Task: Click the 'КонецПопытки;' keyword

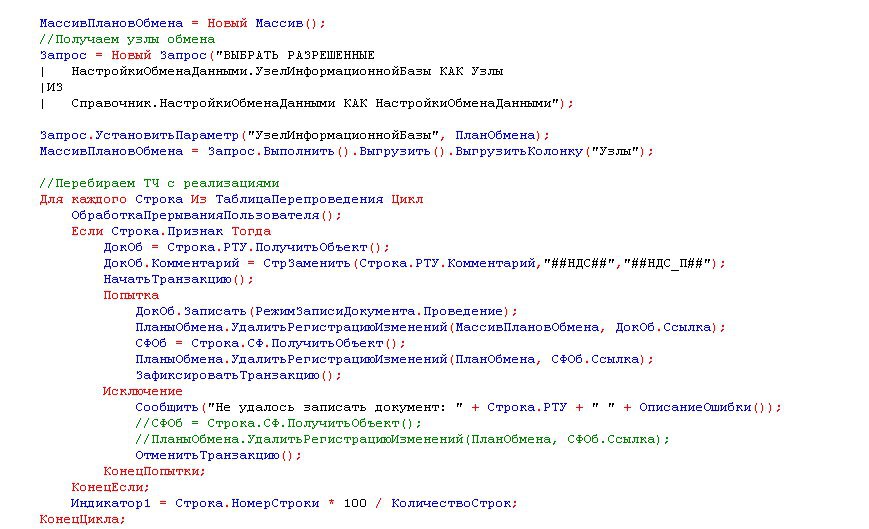Action: pos(154,471)
